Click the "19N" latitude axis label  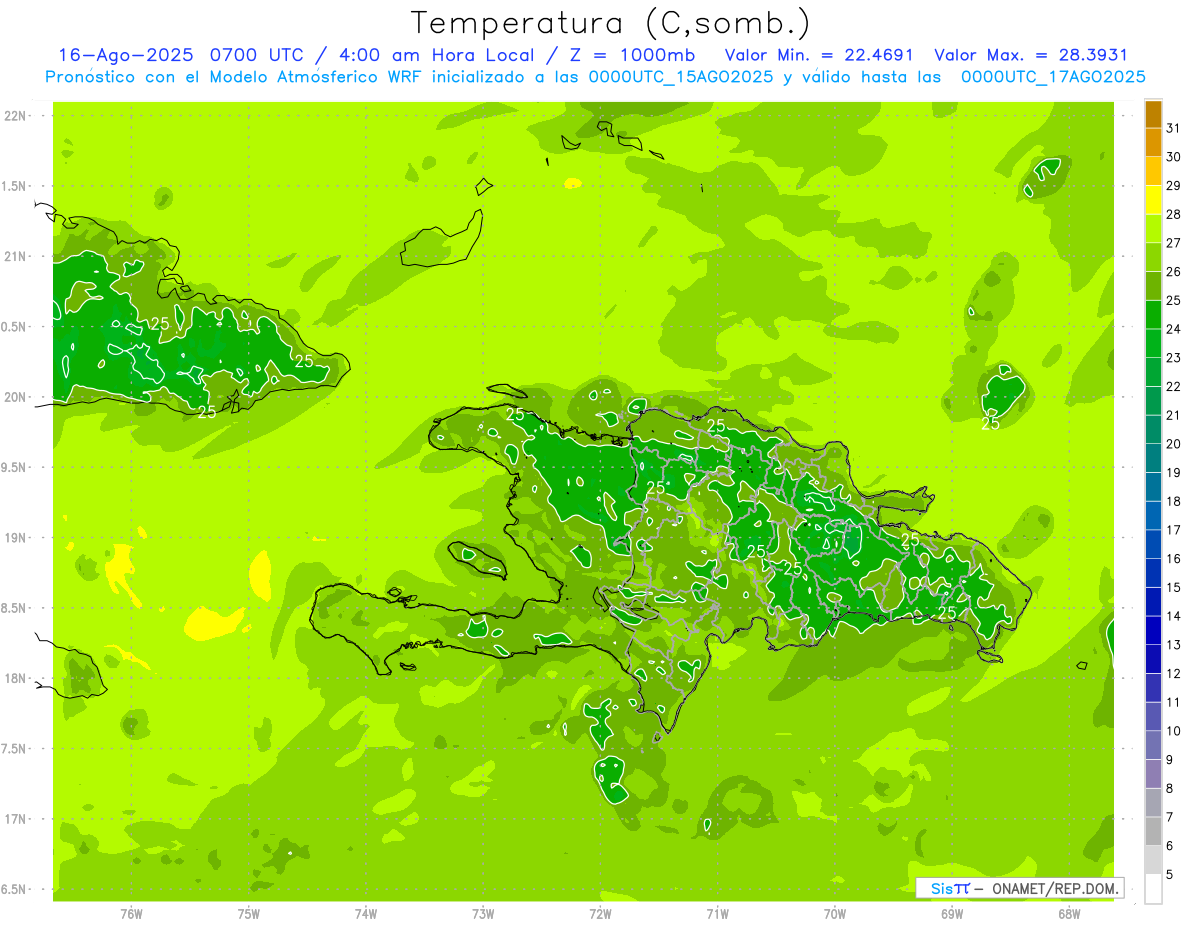pos(16,538)
